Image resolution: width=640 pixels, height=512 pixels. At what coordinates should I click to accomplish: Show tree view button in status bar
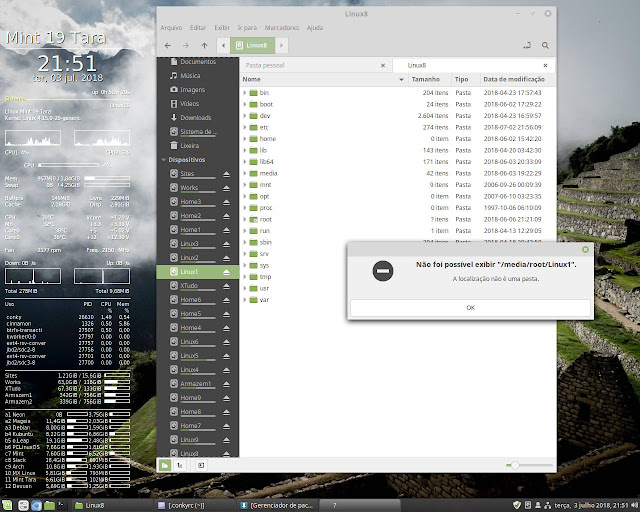(180, 465)
